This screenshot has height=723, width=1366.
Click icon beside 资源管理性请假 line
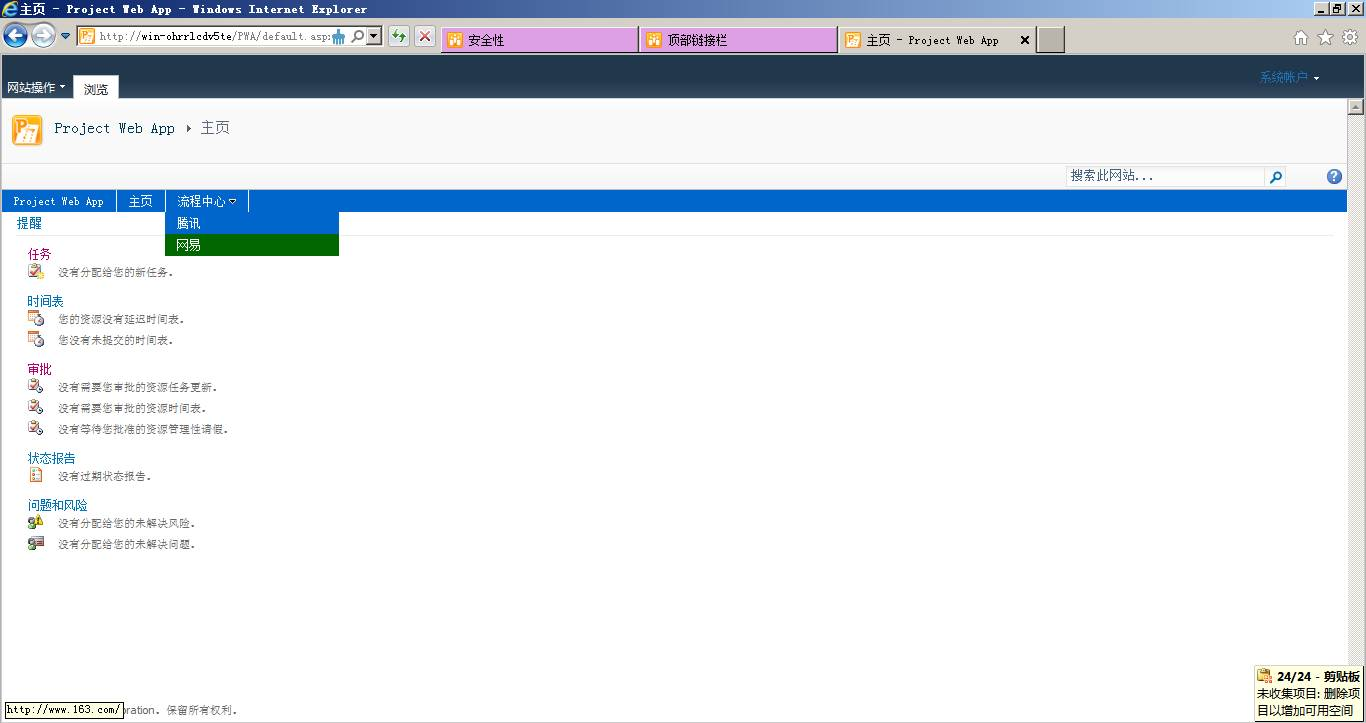[36, 428]
